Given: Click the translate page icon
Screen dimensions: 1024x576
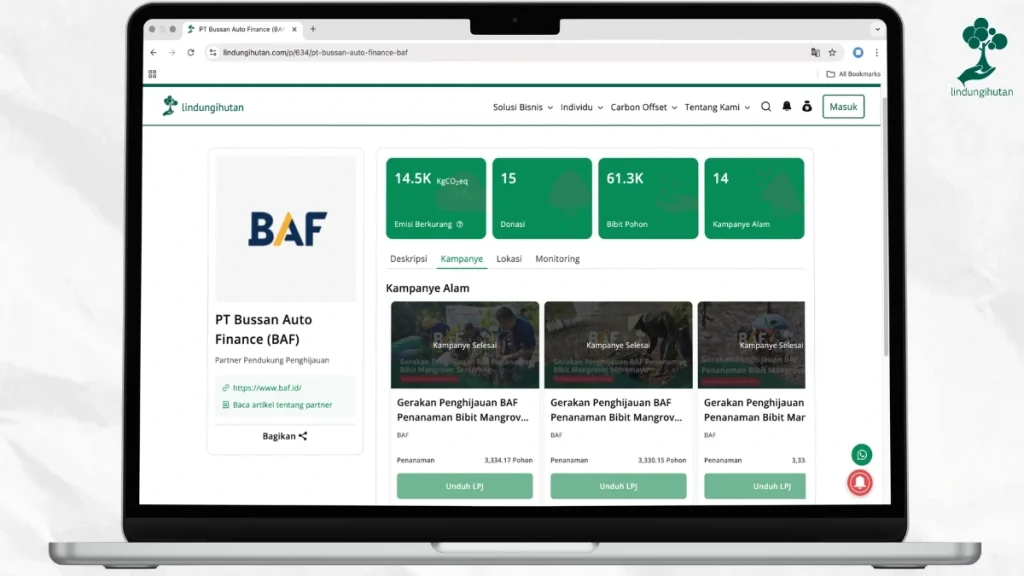Looking at the screenshot, I should 815,52.
